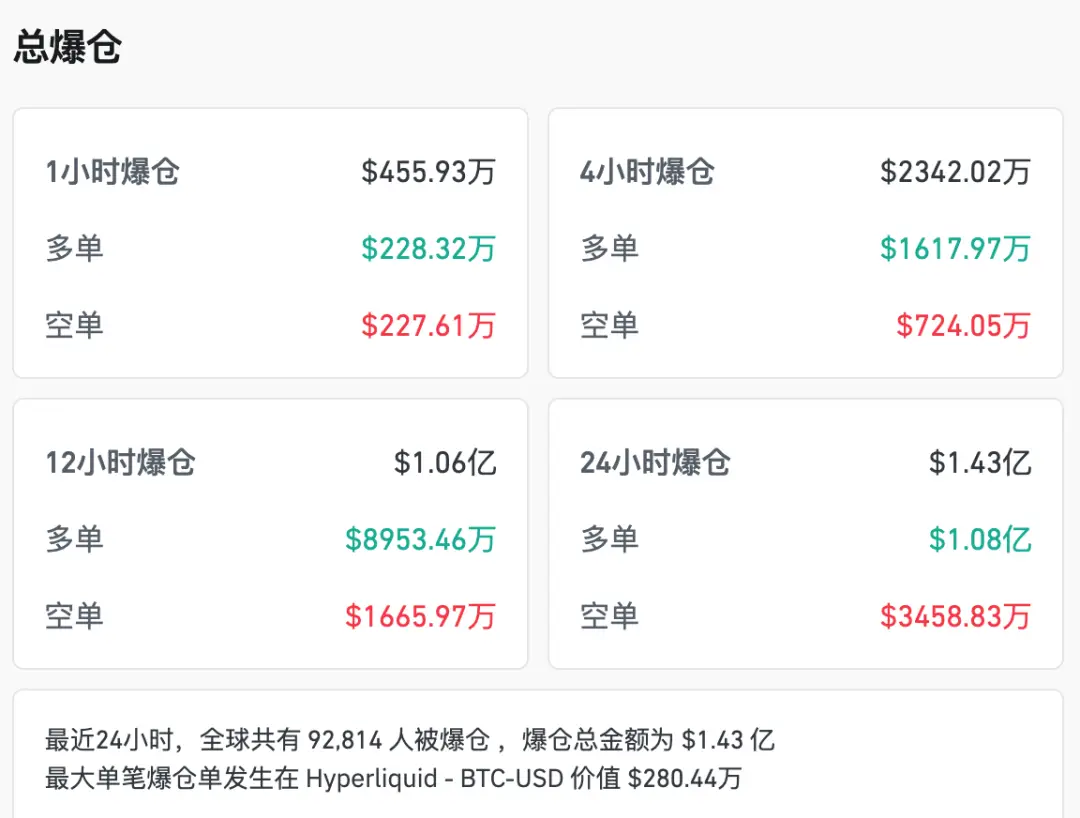The image size is (1080, 818).
Task: Click the green $228.32万 long liquidation figure
Action: point(428,248)
